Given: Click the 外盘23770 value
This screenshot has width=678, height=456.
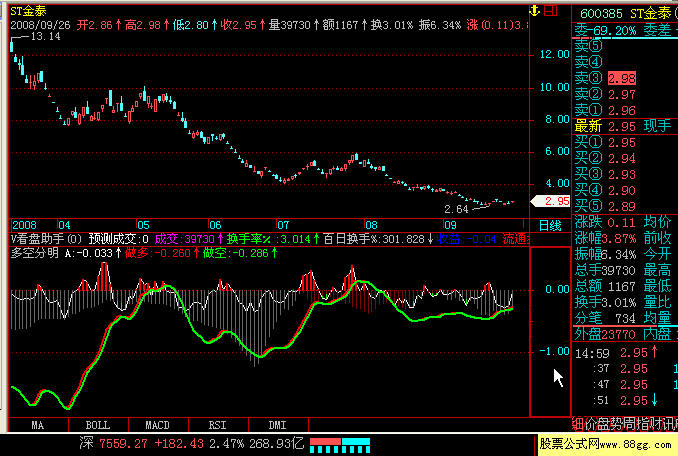Looking at the screenshot, I should [605, 334].
